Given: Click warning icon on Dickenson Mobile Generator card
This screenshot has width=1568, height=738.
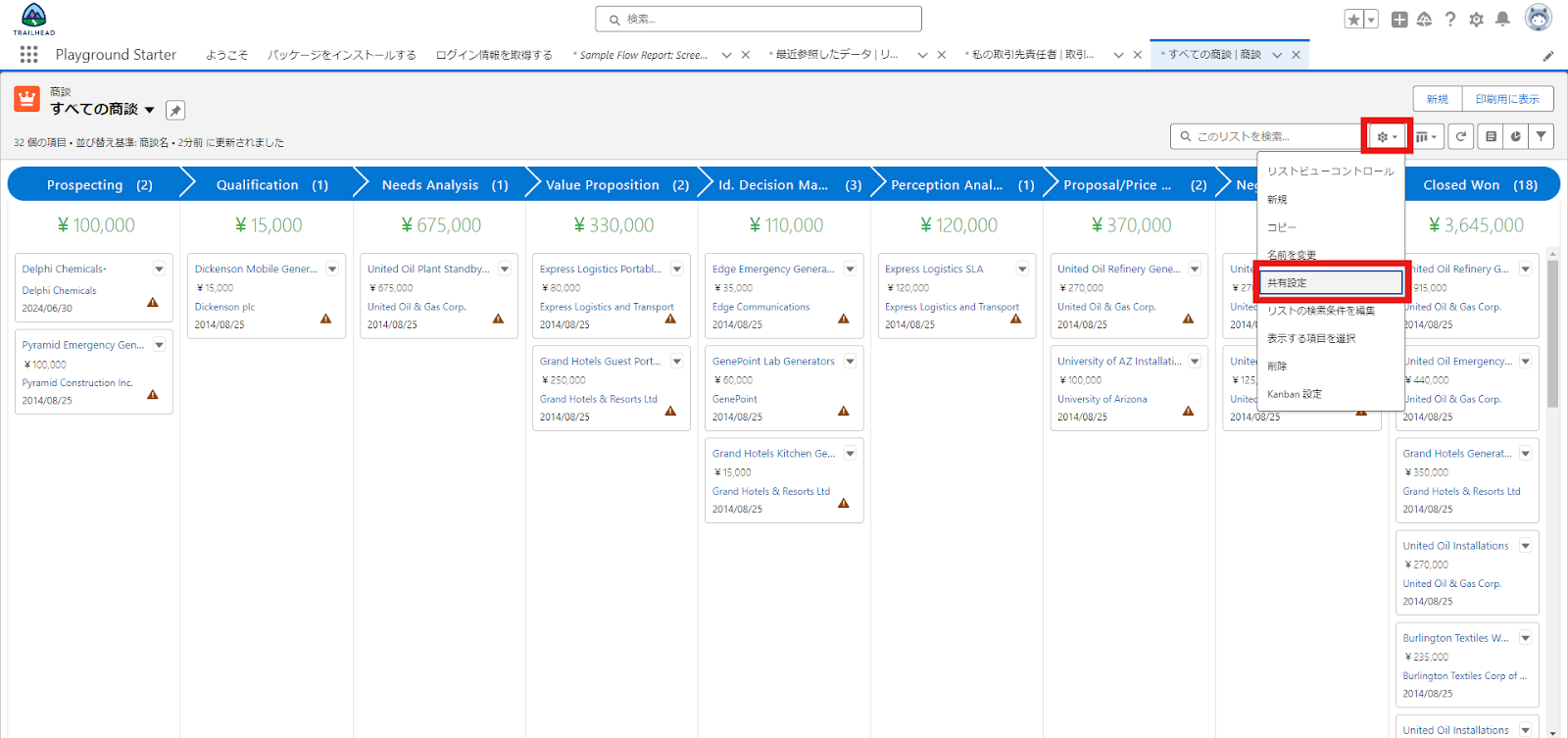Looking at the screenshot, I should (325, 319).
